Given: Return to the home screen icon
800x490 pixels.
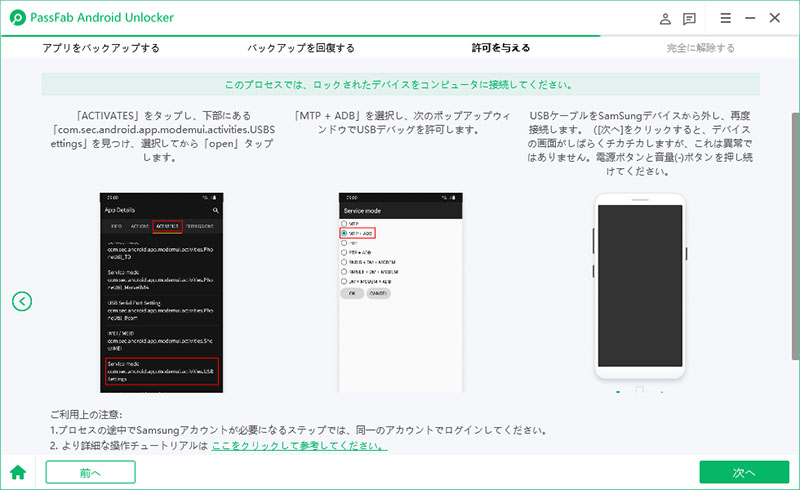Looking at the screenshot, I should coord(18,472).
